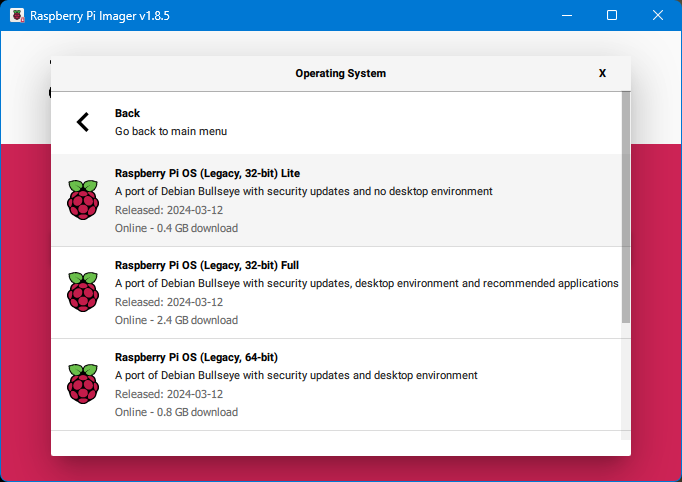Click 'Online - 2.4 GB download' text
Image resolution: width=682 pixels, height=482 pixels.
pyautogui.click(x=176, y=320)
